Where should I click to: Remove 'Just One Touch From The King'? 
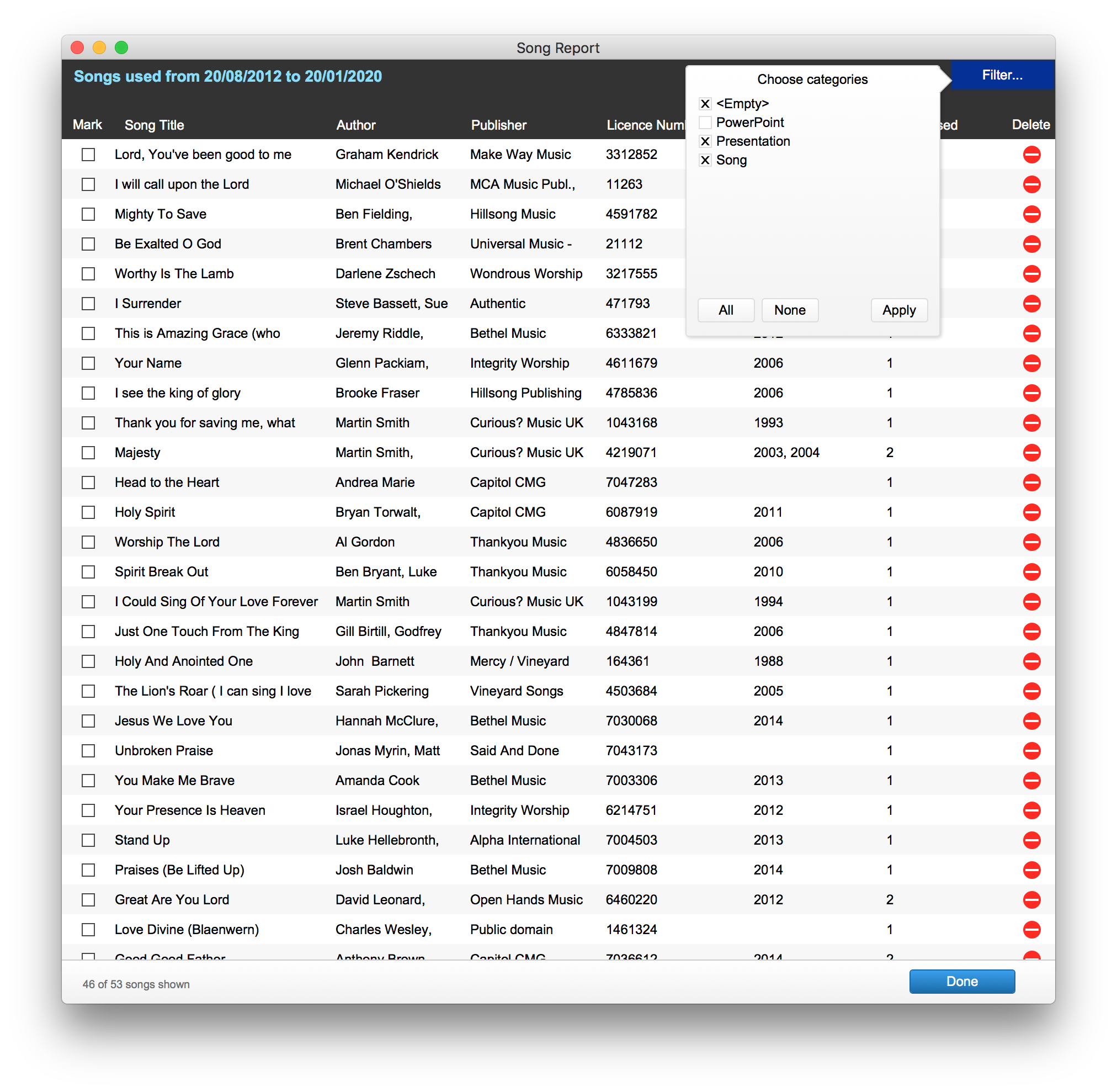(x=1031, y=632)
